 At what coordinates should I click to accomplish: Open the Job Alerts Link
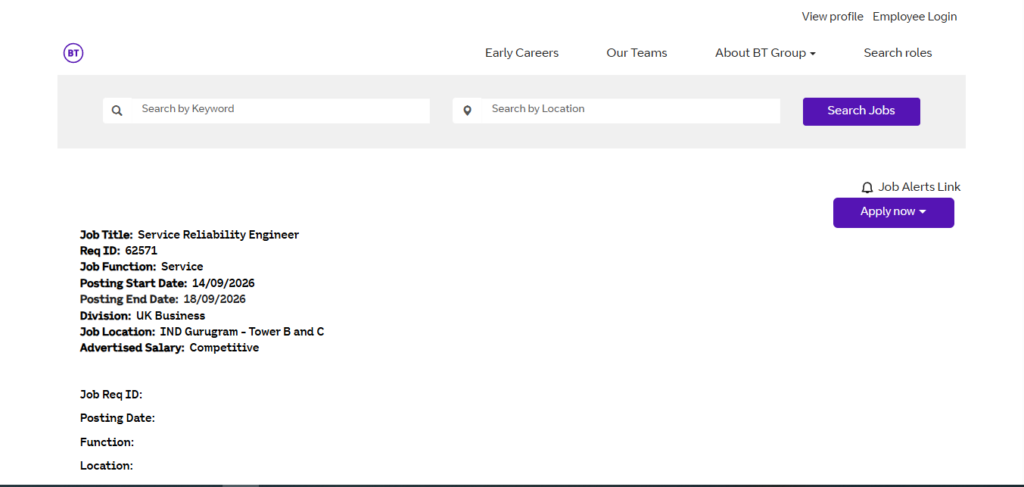point(919,187)
